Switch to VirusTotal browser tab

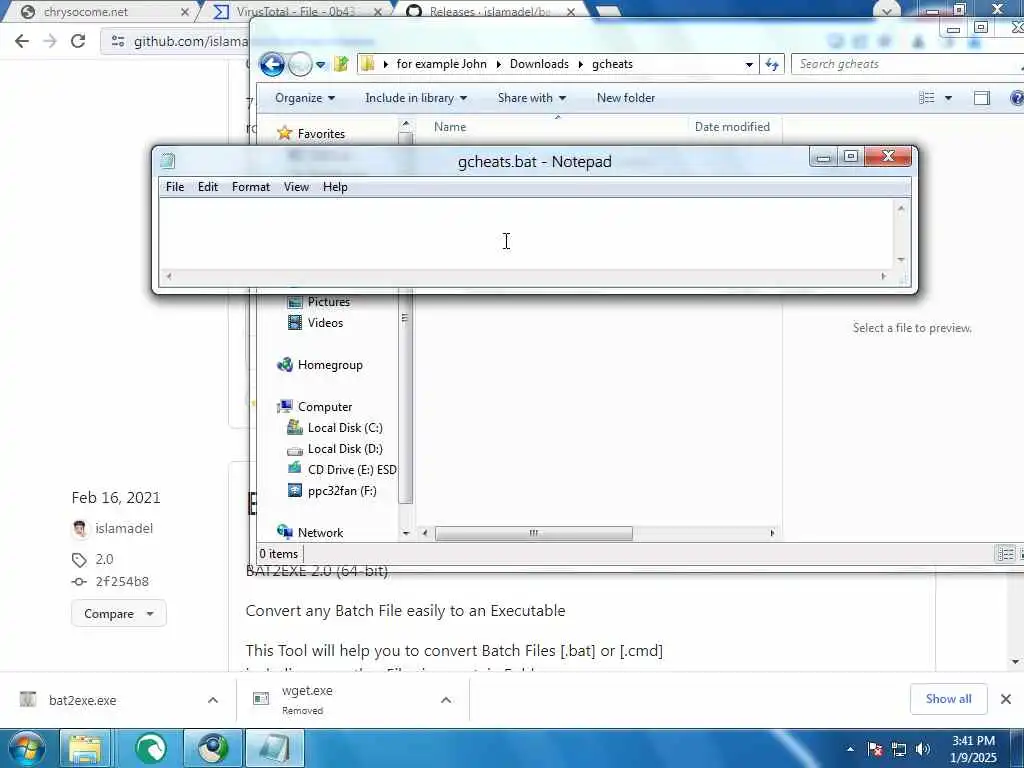[298, 11]
